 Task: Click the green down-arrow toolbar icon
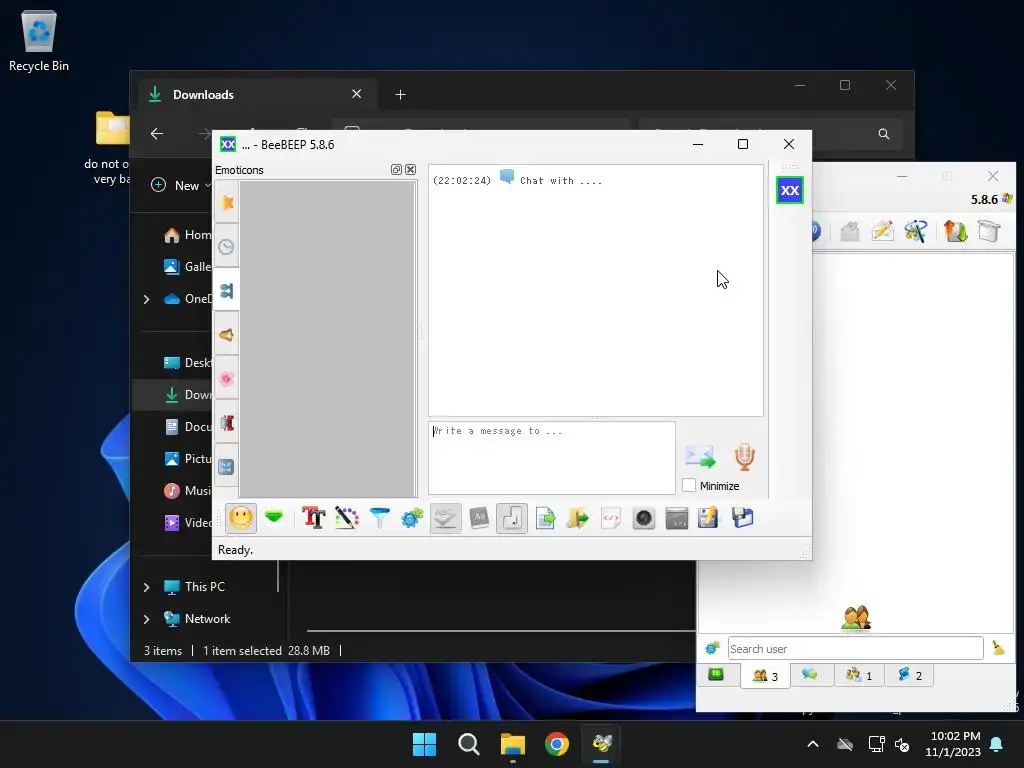point(274,519)
